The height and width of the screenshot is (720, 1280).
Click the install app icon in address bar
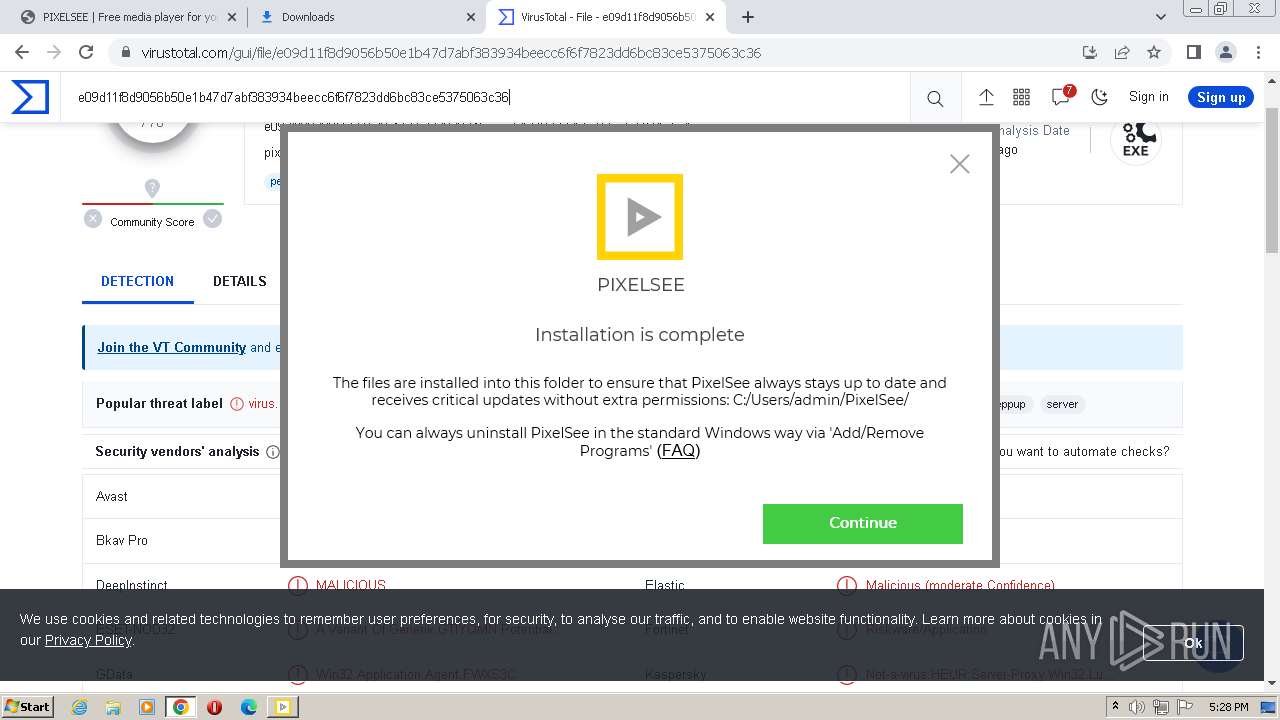pyautogui.click(x=1090, y=52)
